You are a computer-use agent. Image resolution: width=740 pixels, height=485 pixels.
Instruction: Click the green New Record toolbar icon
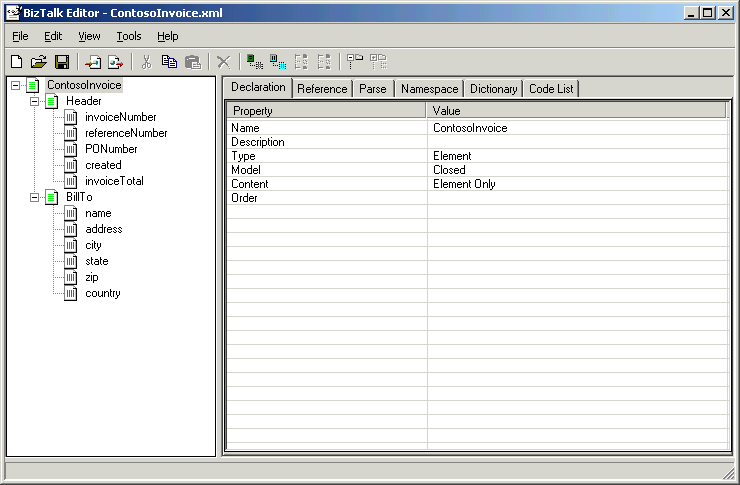coord(255,62)
